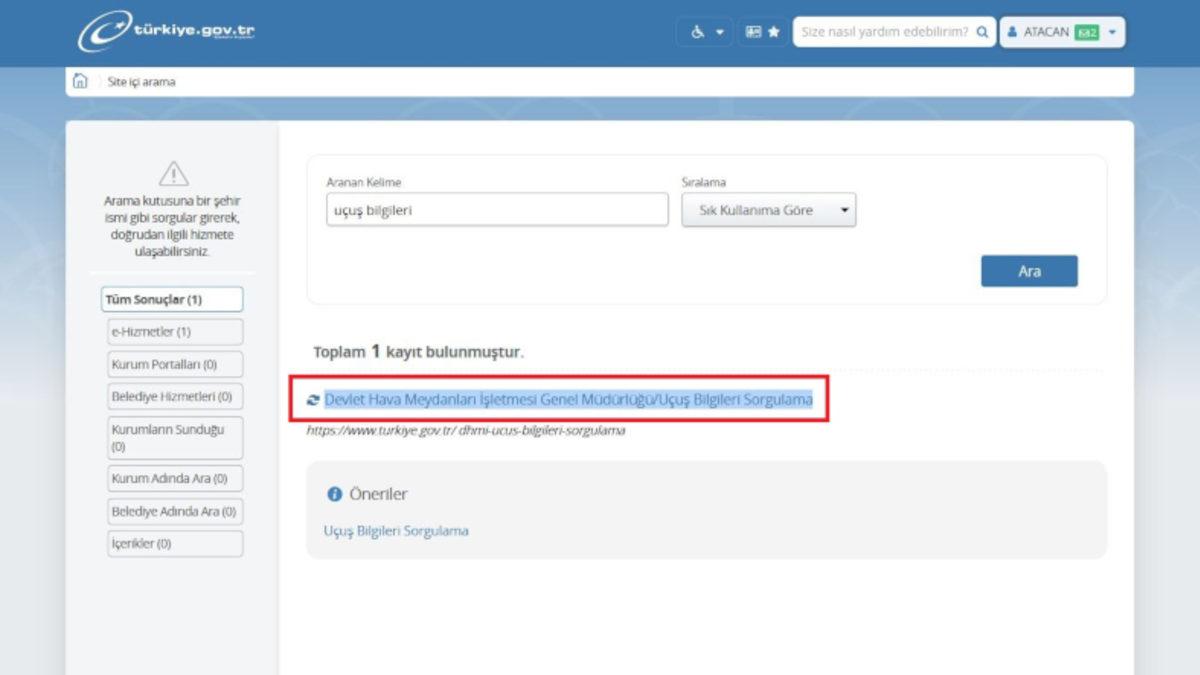Select the İçerikler (0) filter
This screenshot has width=1200, height=675.
coord(174,544)
